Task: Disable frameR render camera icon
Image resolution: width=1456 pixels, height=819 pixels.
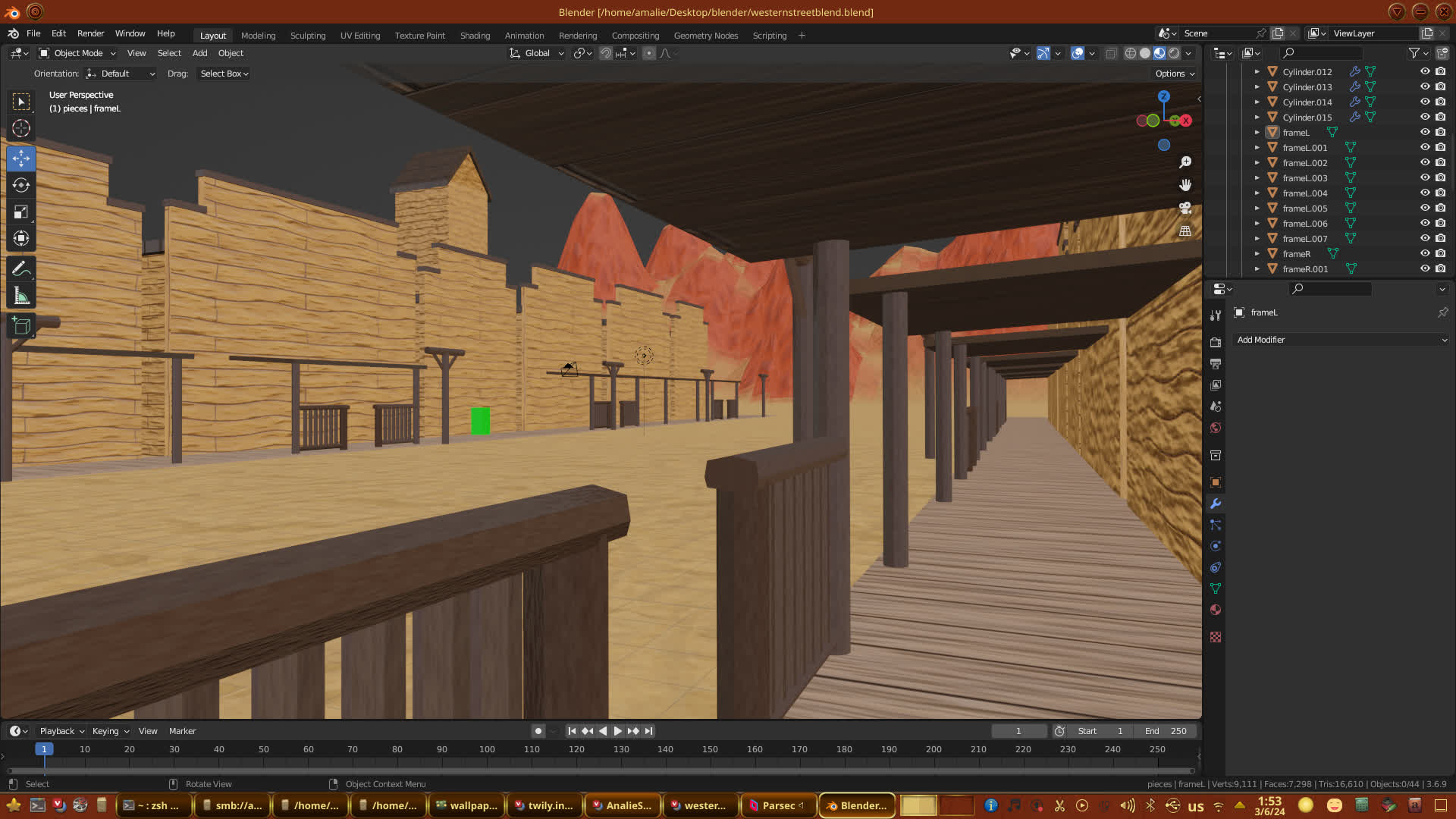Action: 1440,253
